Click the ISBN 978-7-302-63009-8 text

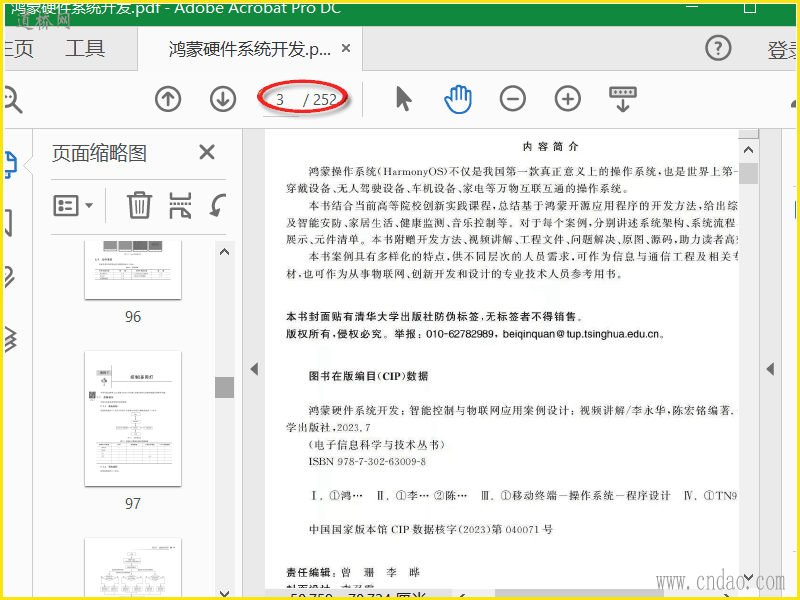pos(367,462)
